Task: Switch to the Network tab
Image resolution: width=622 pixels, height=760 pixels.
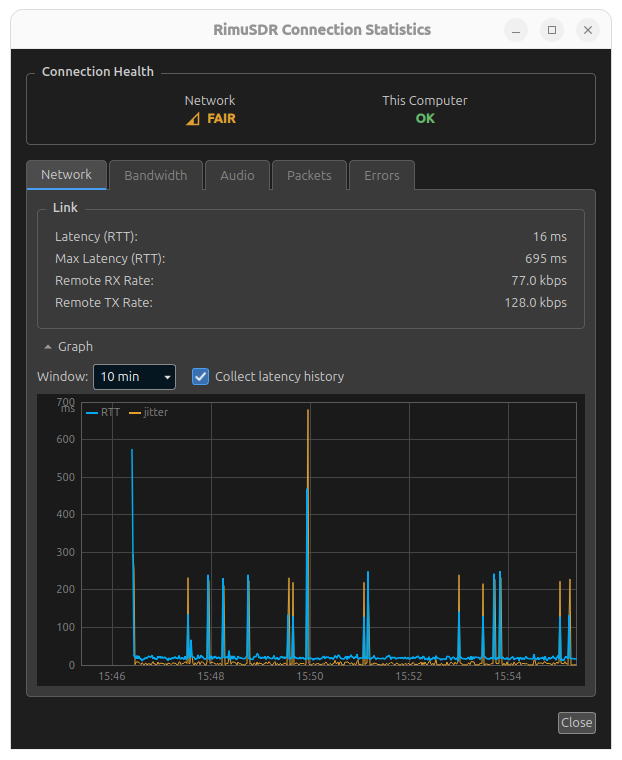Action: point(66,174)
